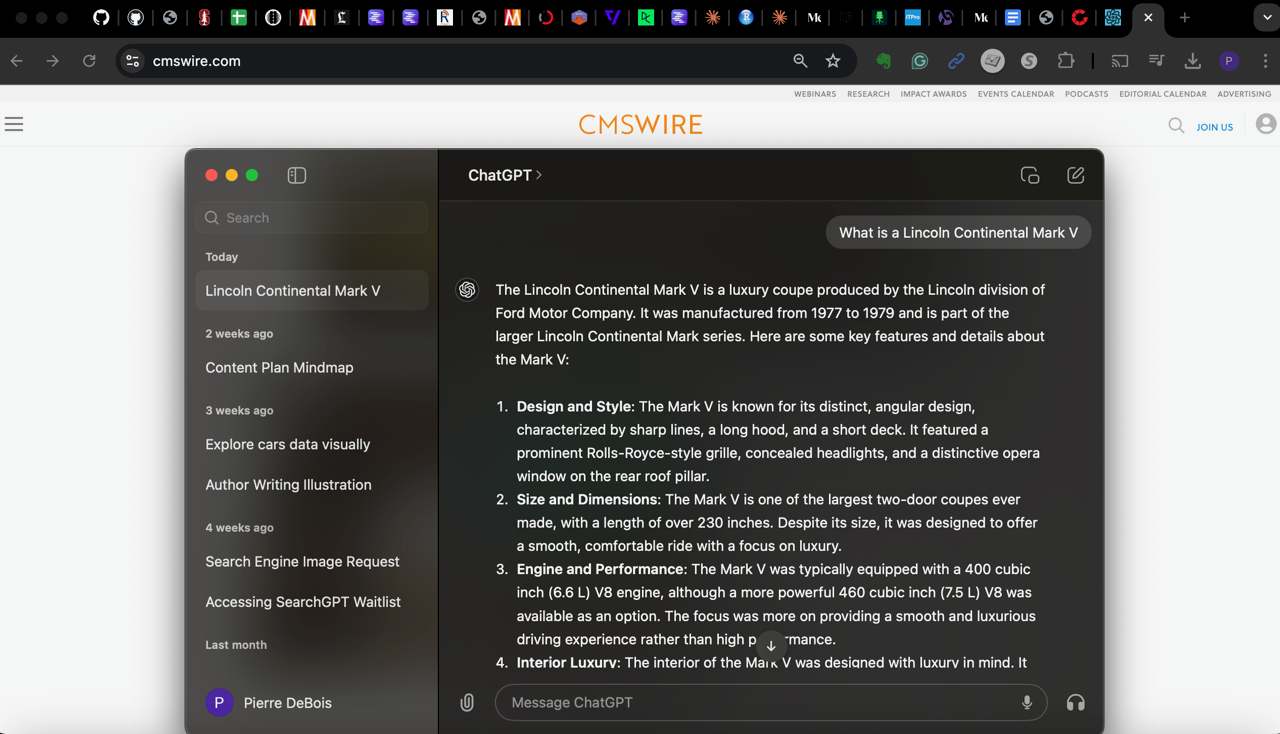Viewport: 1280px width, 734px height.
Task: Open the Research link
Action: [868, 94]
